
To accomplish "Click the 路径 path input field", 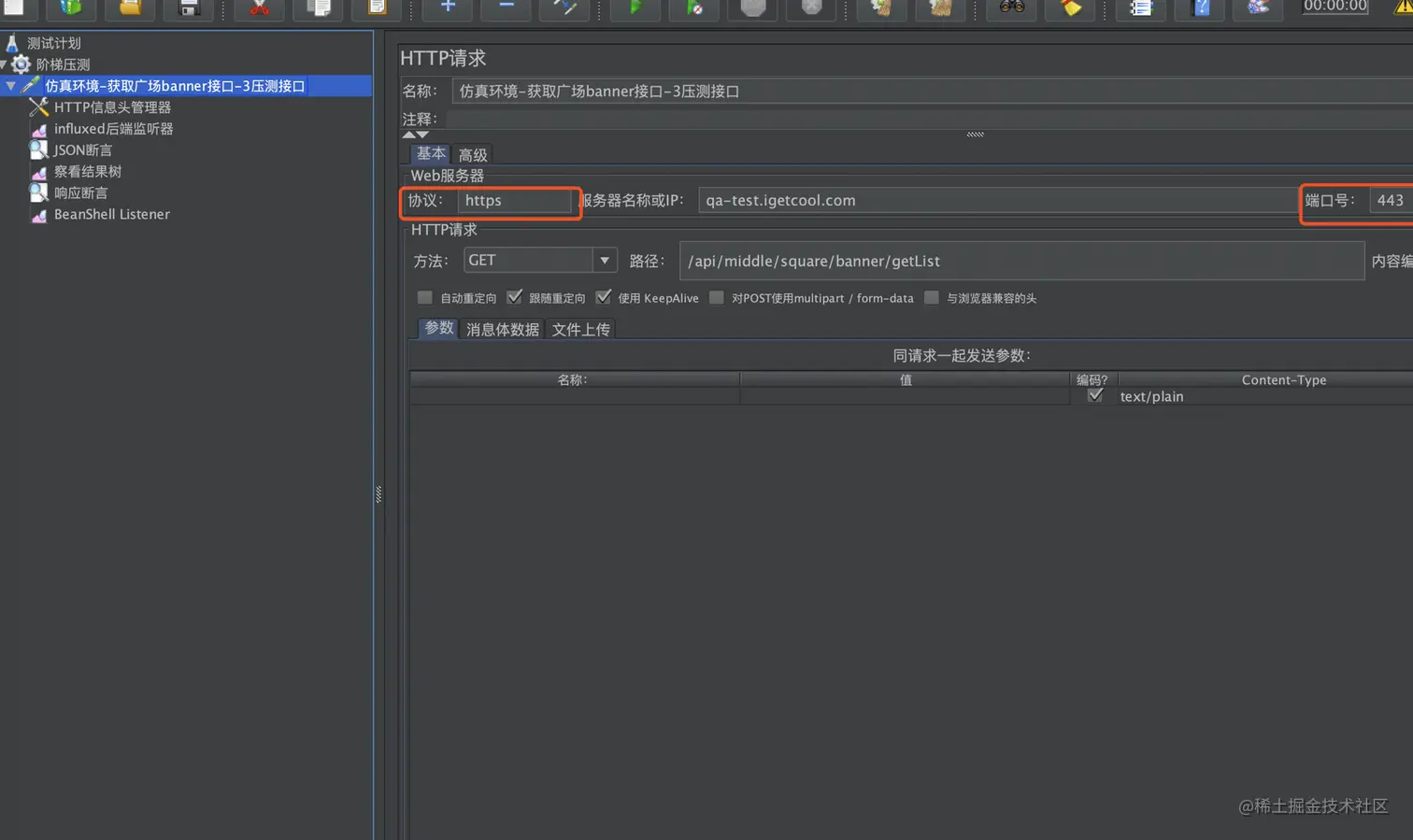I will [1021, 261].
